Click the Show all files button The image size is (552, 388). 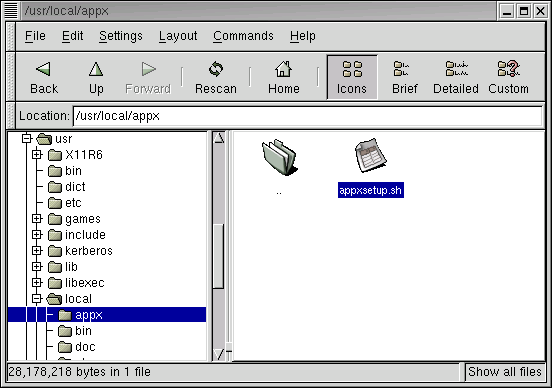[x=505, y=372]
